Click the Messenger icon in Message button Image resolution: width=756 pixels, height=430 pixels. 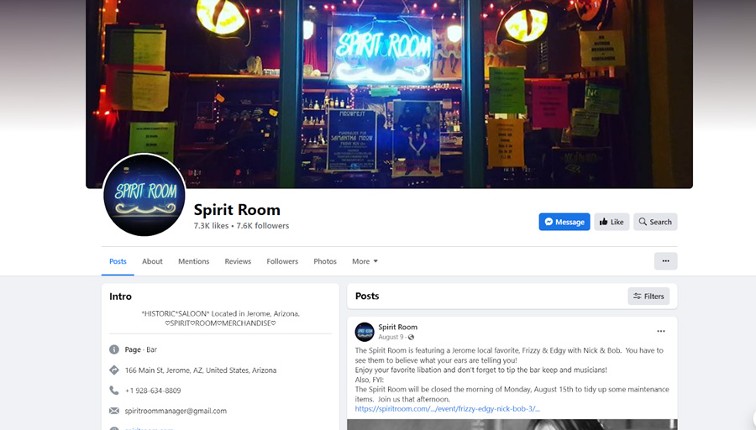(548, 222)
